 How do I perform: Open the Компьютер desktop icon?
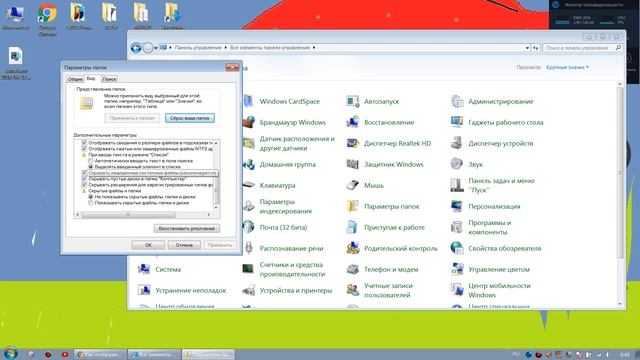pyautogui.click(x=16, y=17)
